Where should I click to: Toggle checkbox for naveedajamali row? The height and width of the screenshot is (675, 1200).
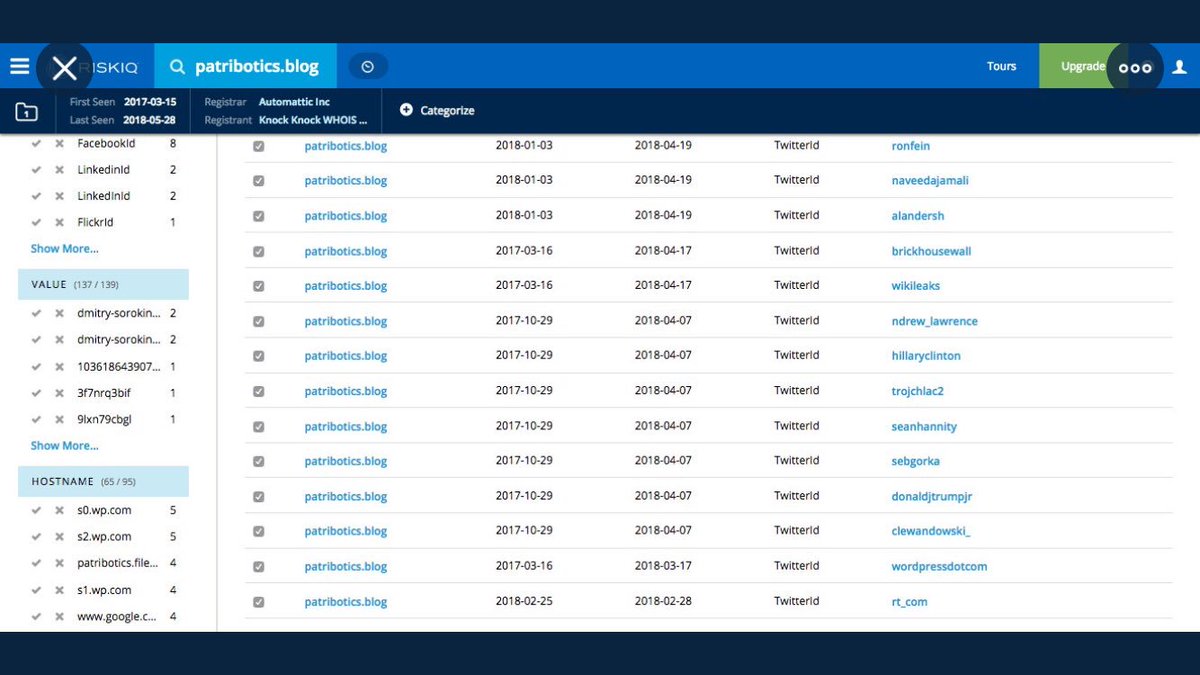coord(258,181)
